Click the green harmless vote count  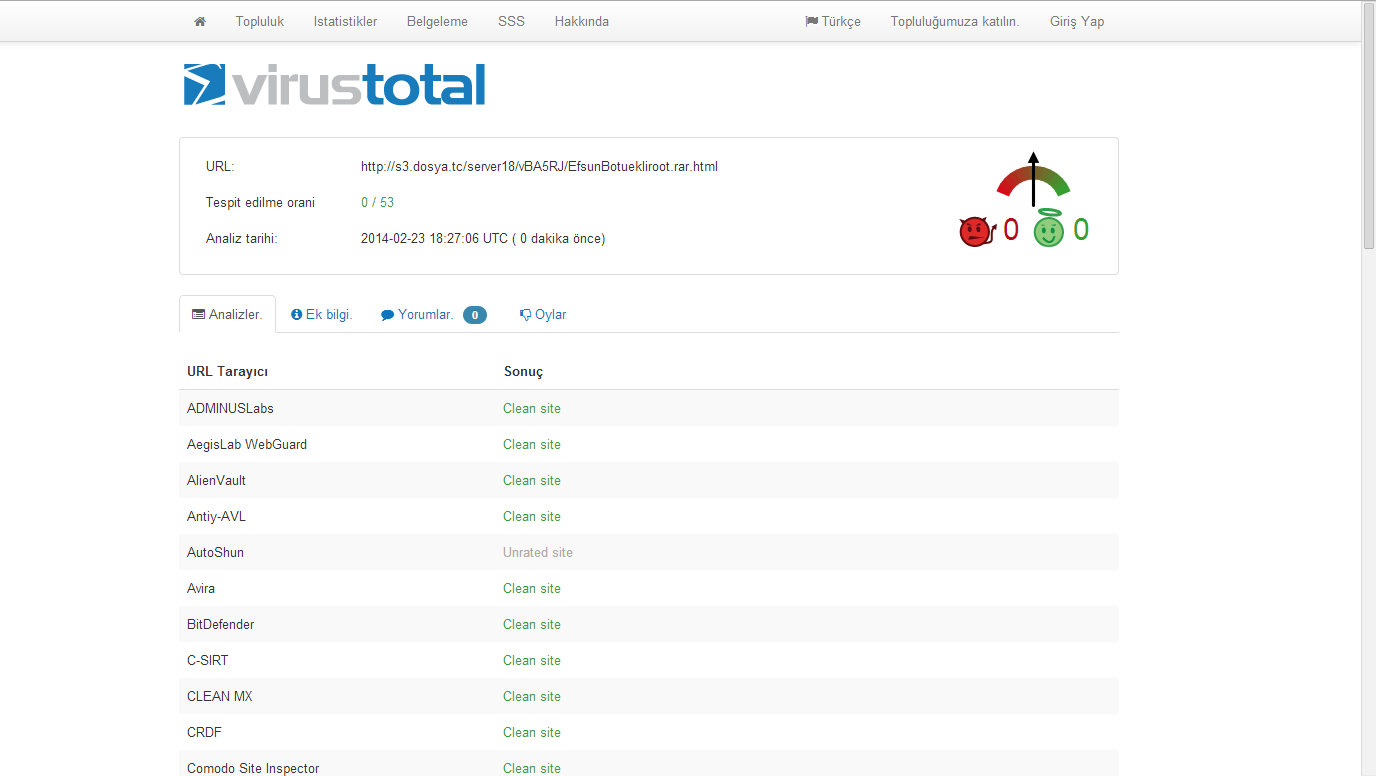tap(1081, 230)
